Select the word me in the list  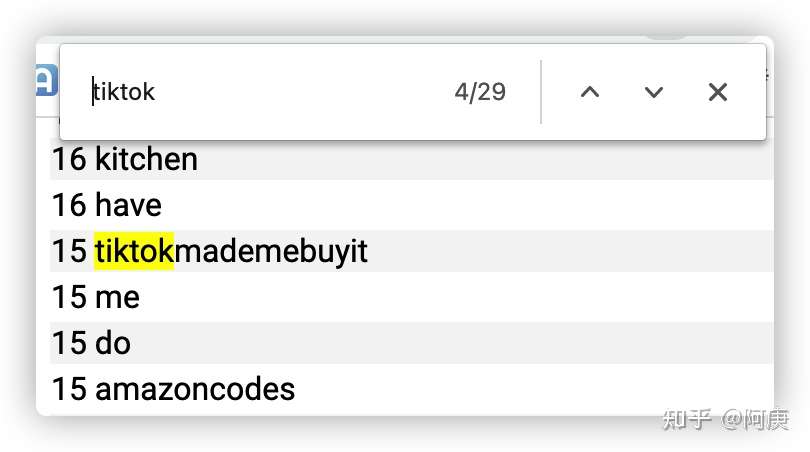(117, 298)
